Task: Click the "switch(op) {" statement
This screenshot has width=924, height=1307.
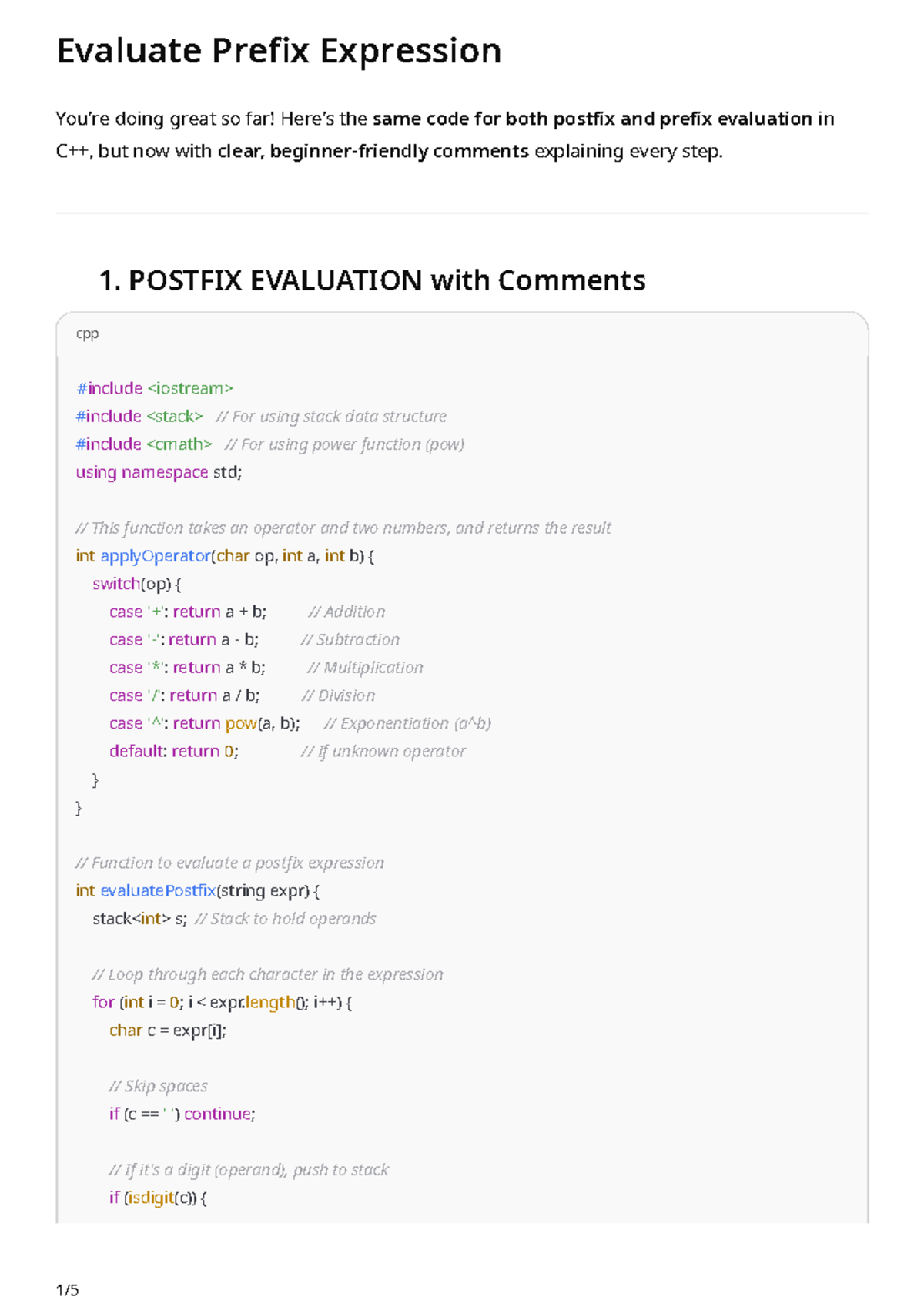Action: [x=136, y=584]
